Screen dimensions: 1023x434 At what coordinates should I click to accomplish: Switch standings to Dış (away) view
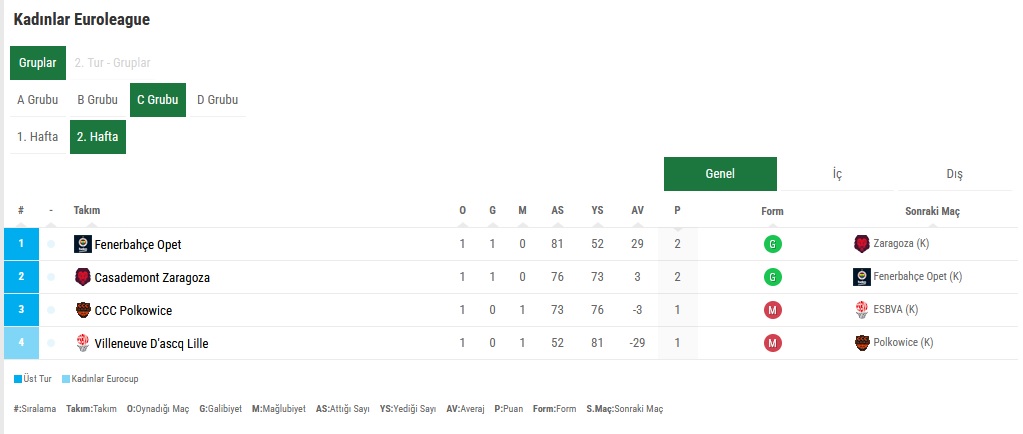point(954,174)
